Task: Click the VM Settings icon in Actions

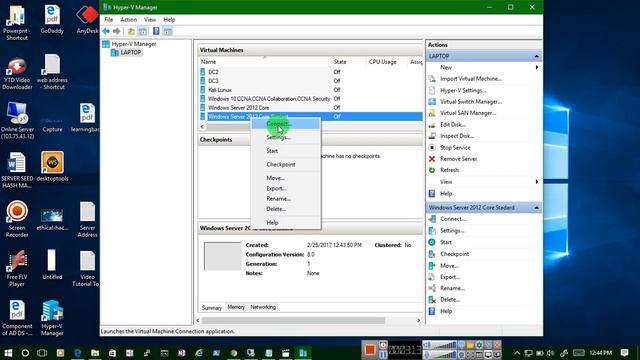Action: click(432, 231)
